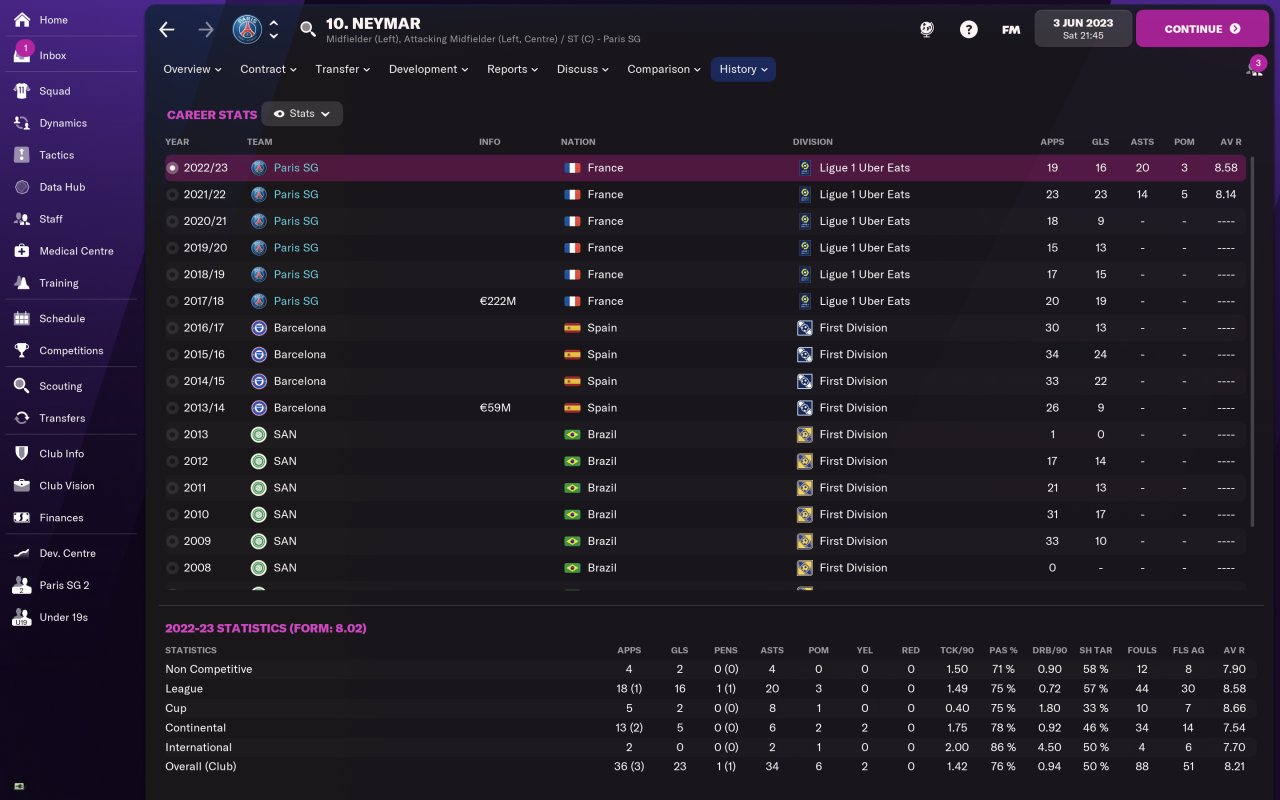Image resolution: width=1280 pixels, height=800 pixels.
Task: Expand the Transfer dropdown menu
Action: 342,69
